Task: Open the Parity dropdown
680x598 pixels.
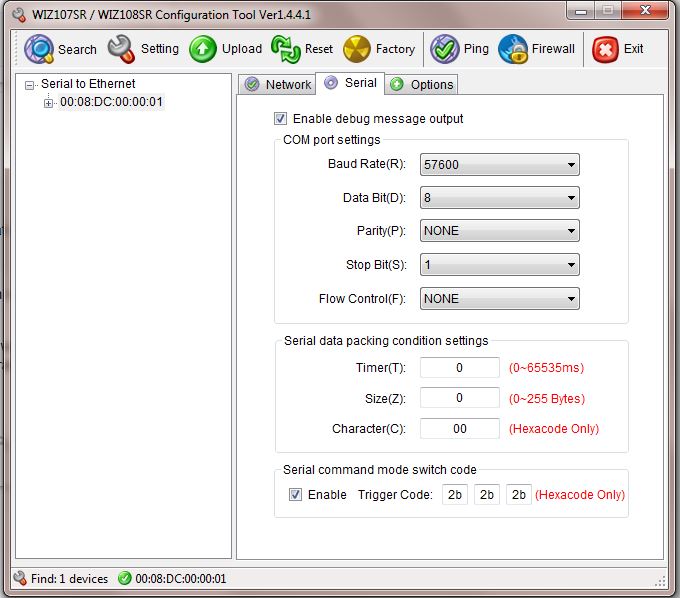Action: (500, 231)
